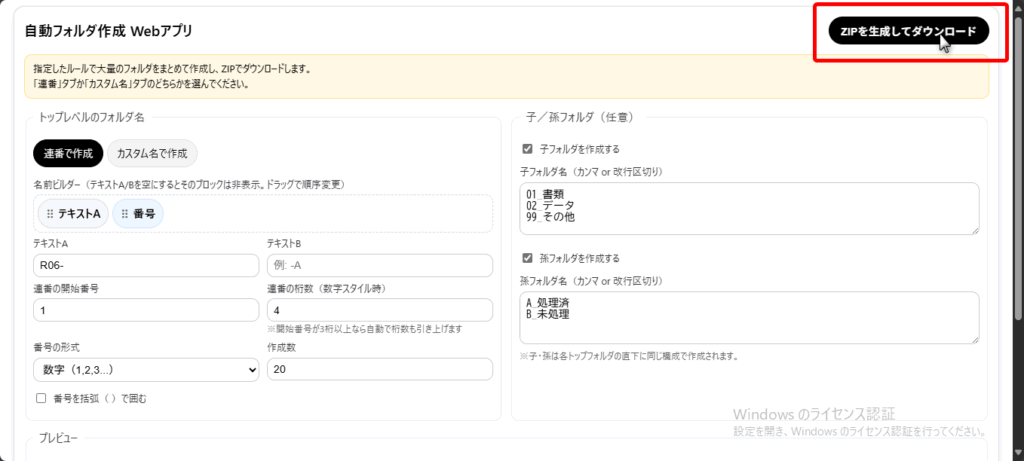Click inside the 子フォルダ名 text area
1024x461 pixels.
coord(748,208)
